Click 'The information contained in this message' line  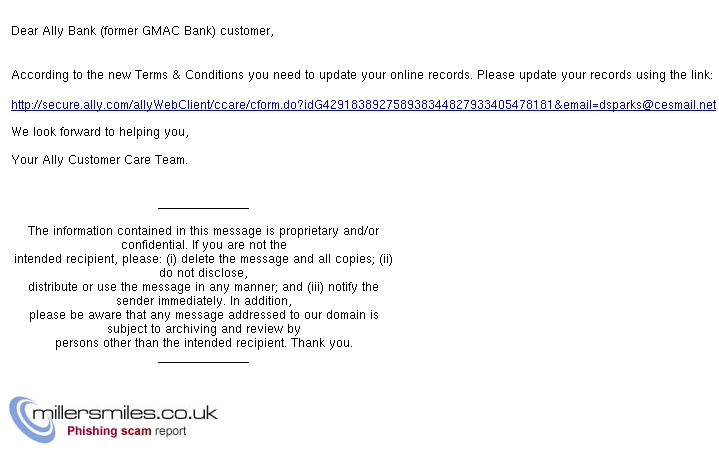[x=203, y=231]
